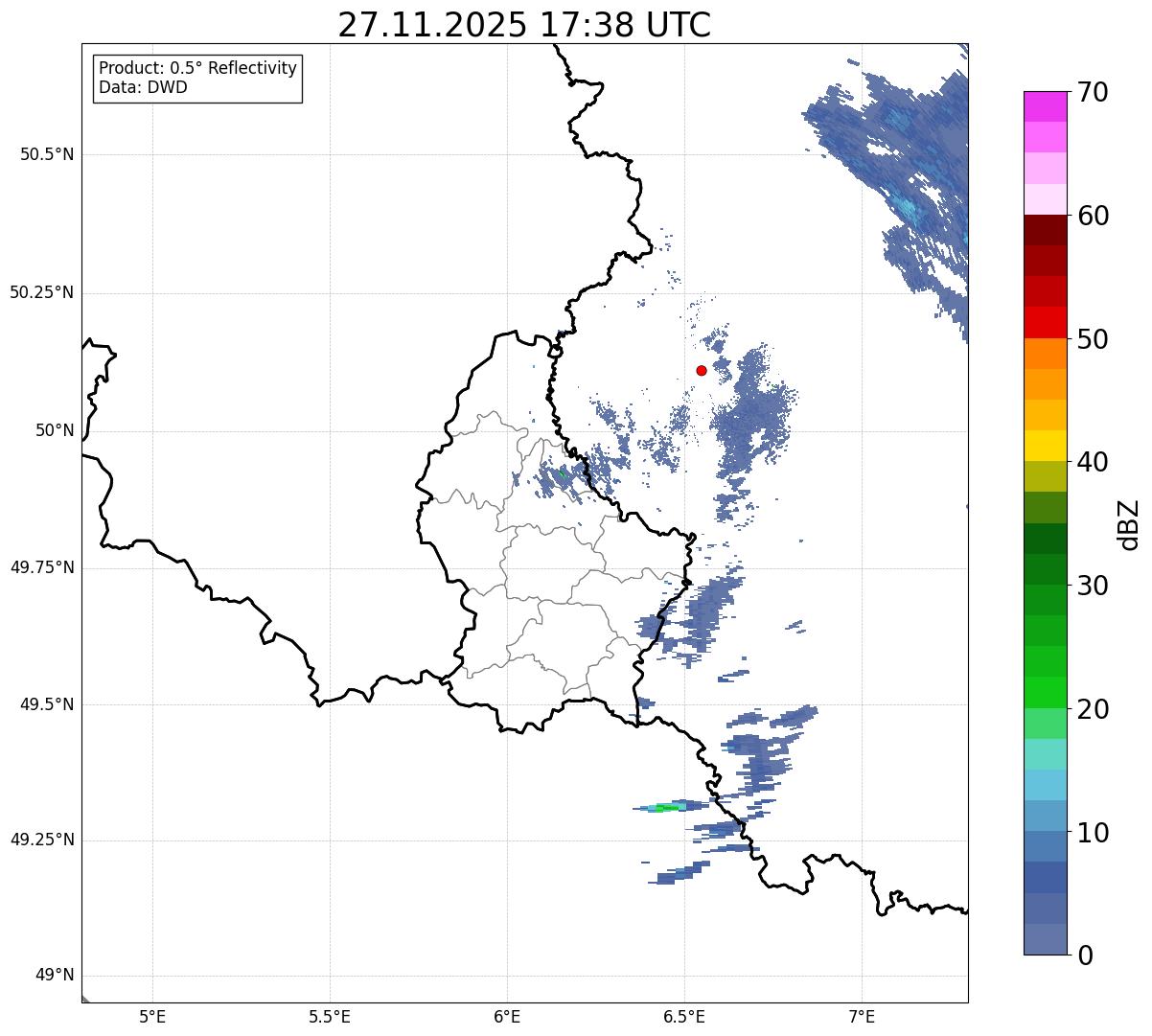
Task: Click the 'dBZ' colorbar axis label
Action: [1129, 524]
